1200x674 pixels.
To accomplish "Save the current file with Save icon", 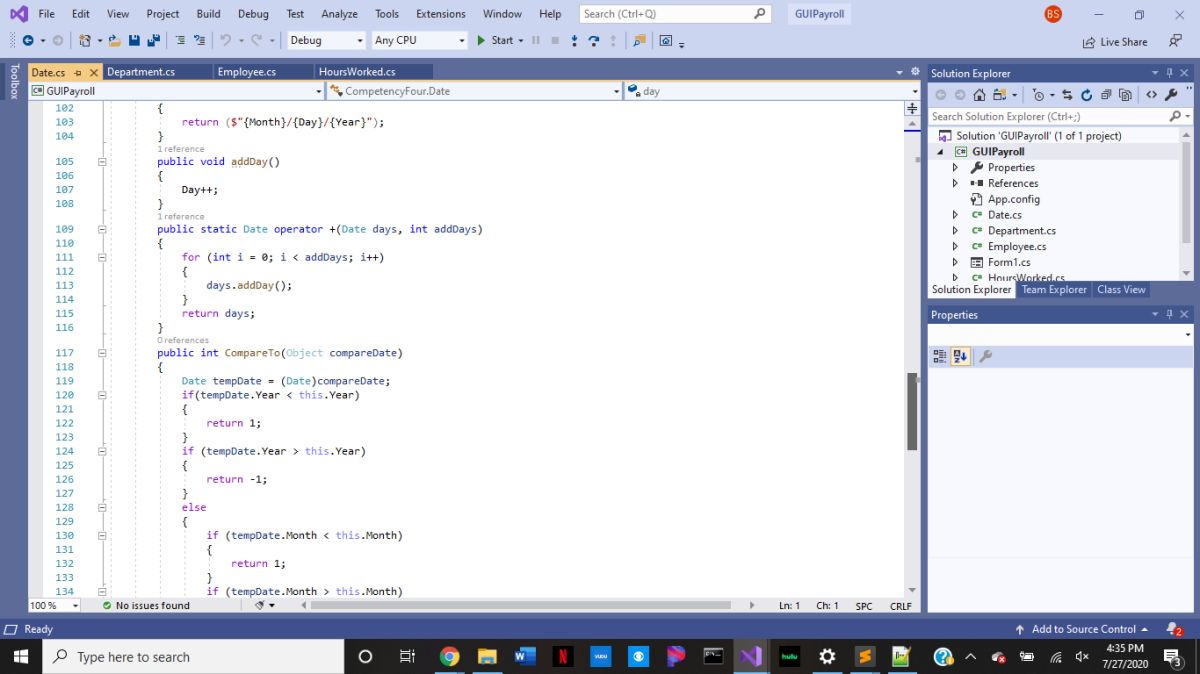I will click(134, 41).
